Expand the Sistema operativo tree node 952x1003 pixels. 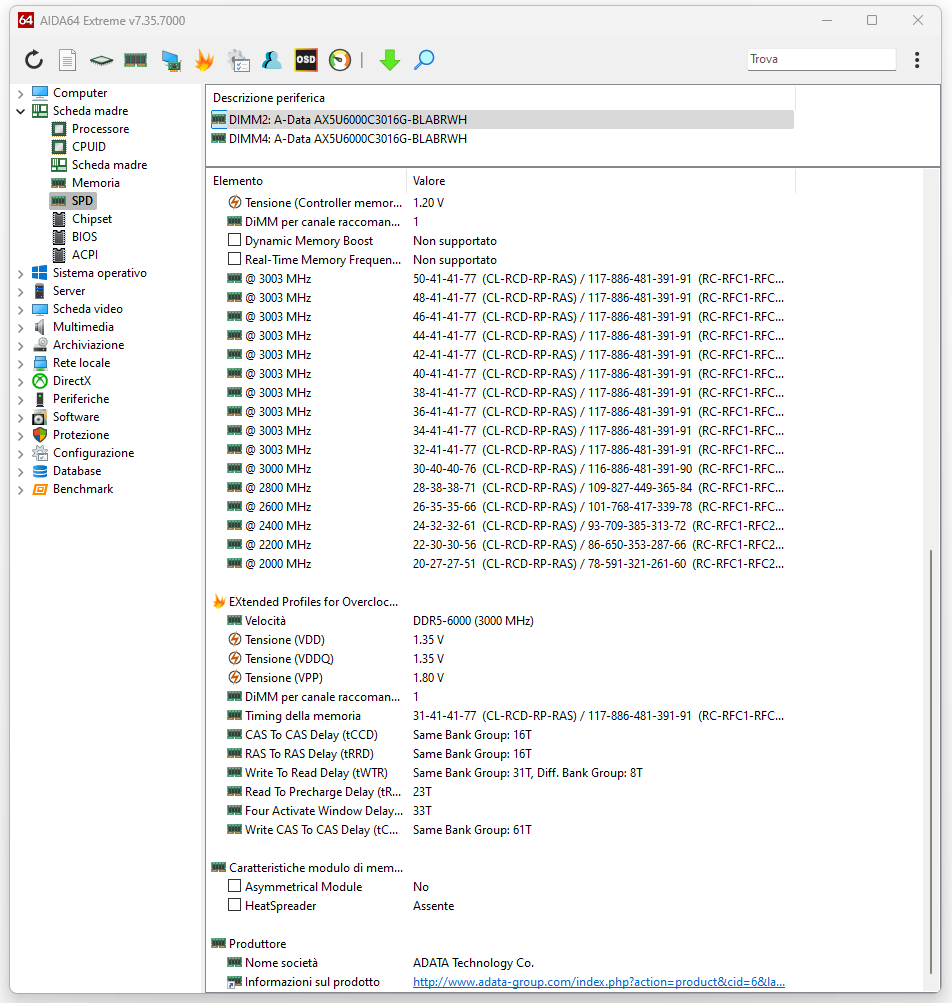[x=21, y=273]
